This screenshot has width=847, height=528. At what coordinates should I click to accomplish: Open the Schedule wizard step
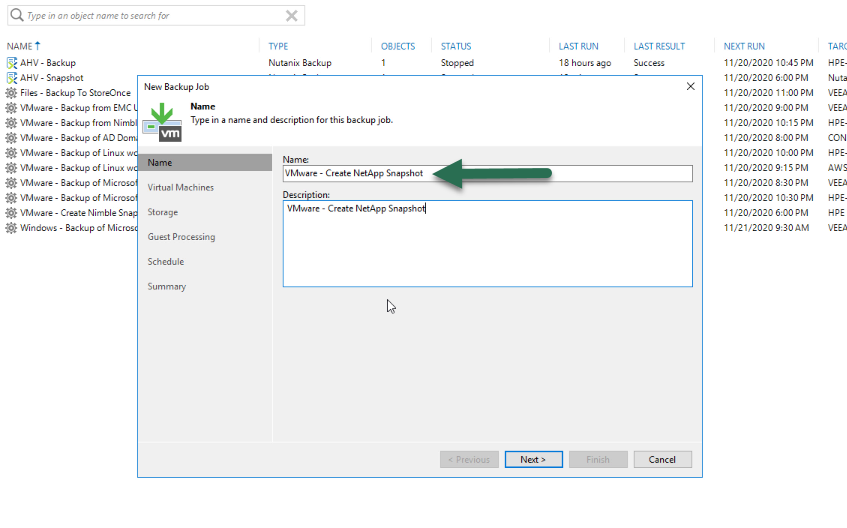(165, 262)
